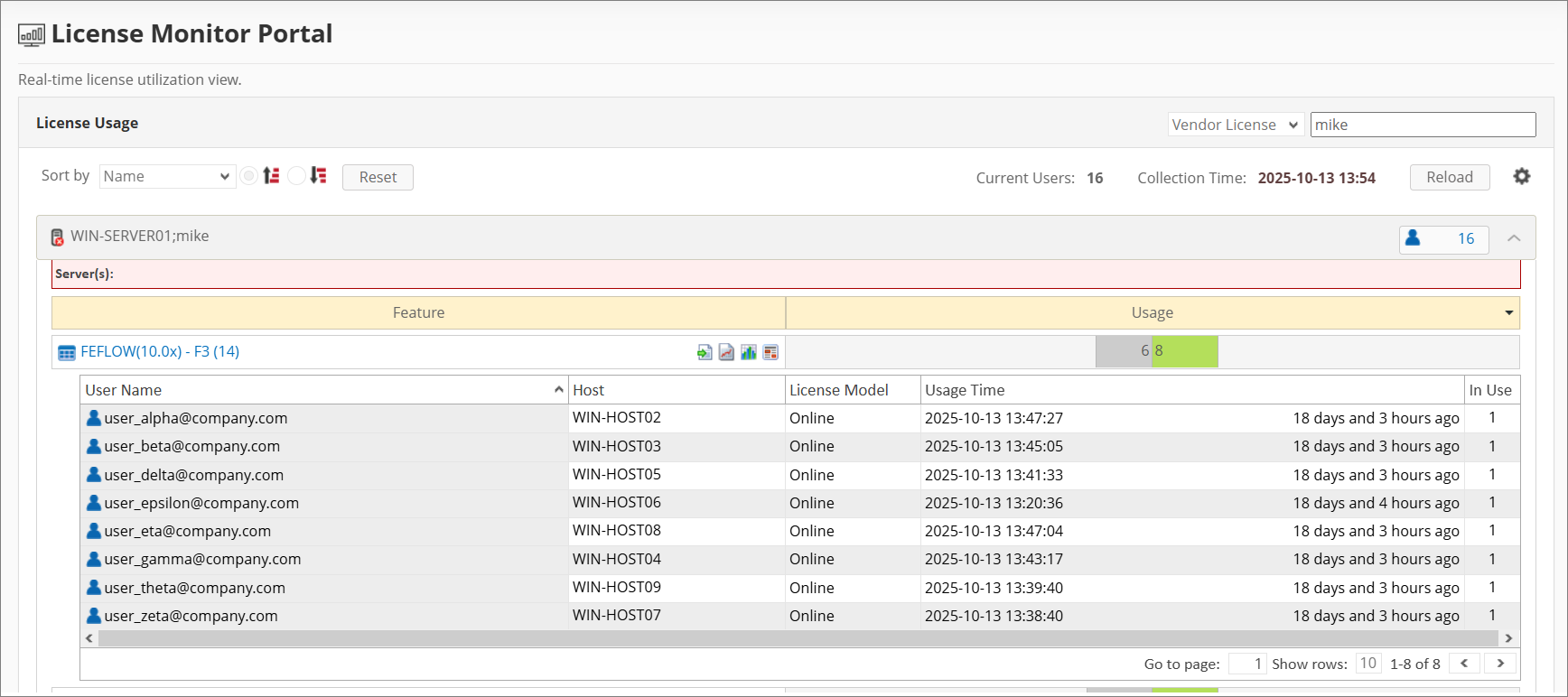Click the user_alpha@company.com cell
This screenshot has width=1568, height=697.
point(323,418)
